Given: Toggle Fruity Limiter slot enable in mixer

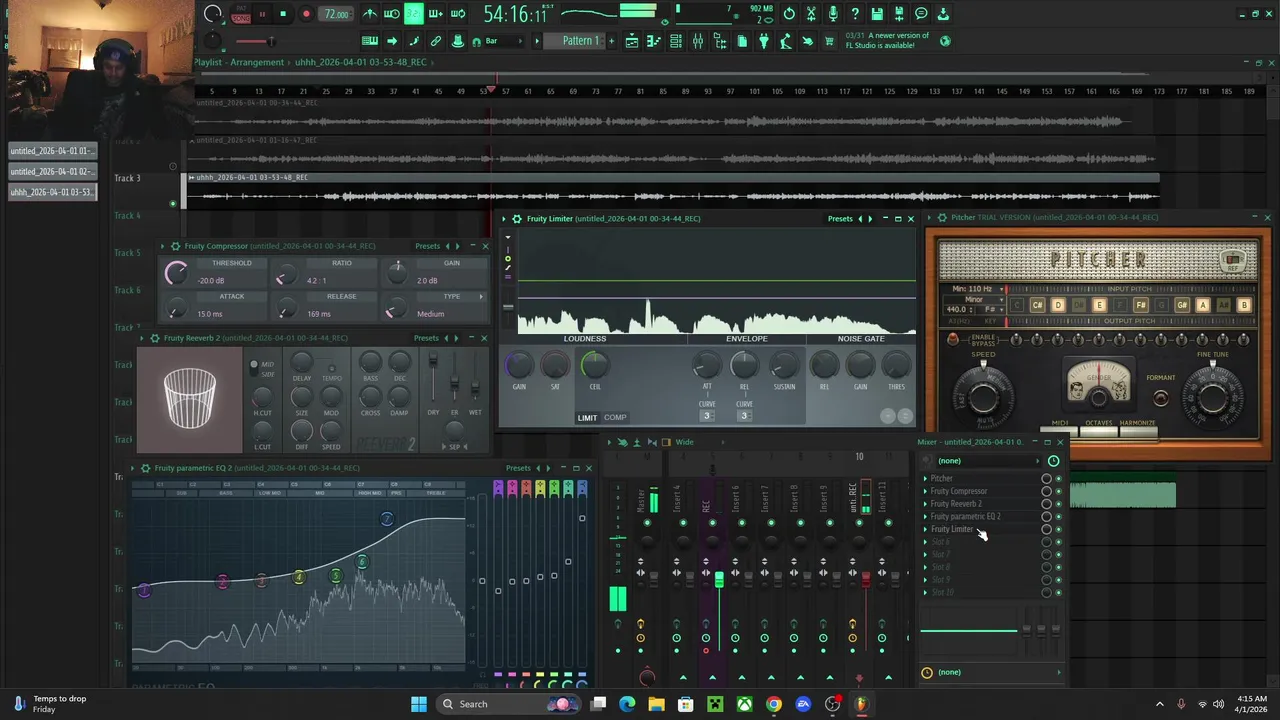Looking at the screenshot, I should coord(1059,529).
